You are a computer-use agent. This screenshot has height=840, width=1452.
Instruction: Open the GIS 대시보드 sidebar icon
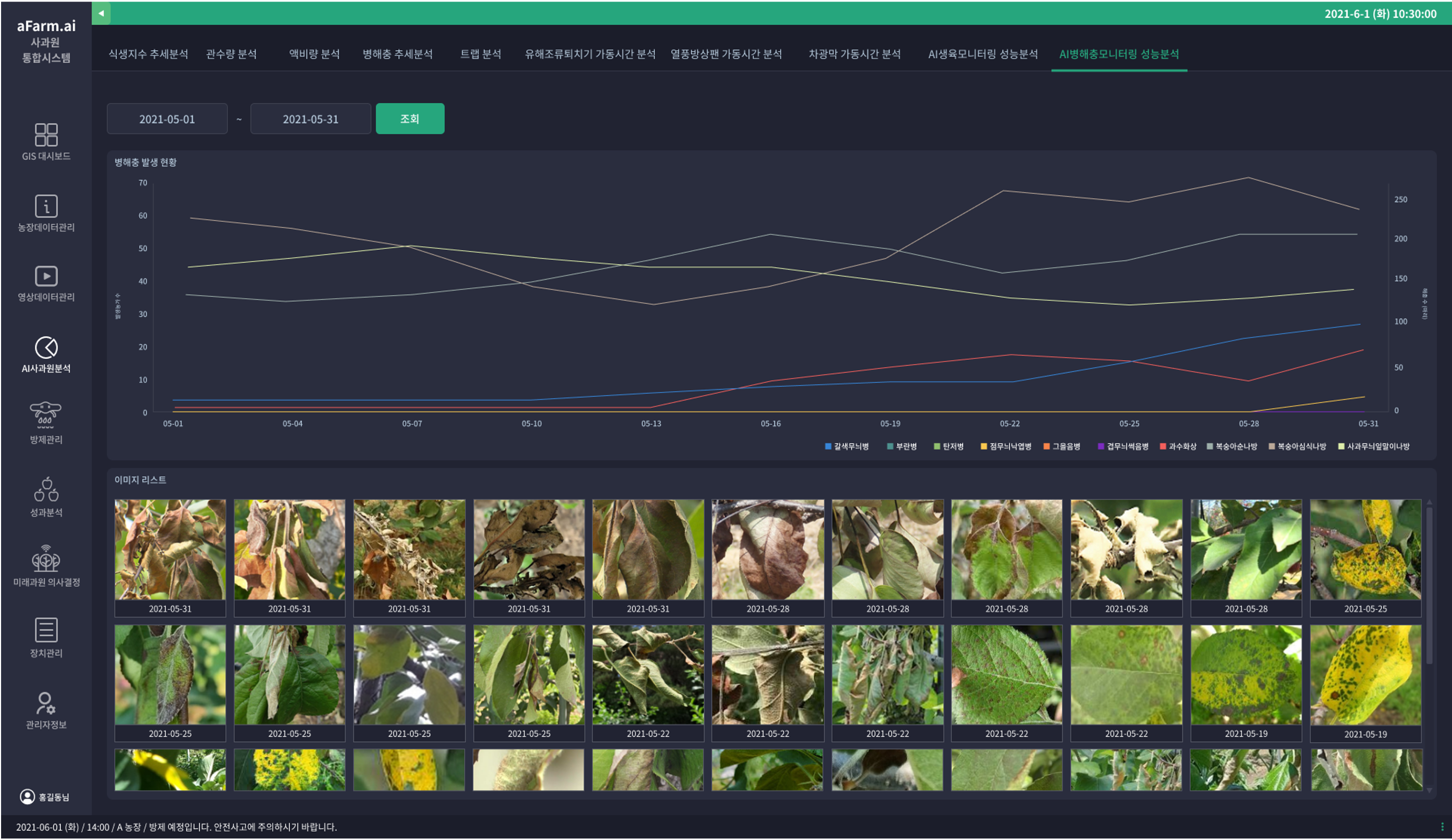click(x=46, y=135)
